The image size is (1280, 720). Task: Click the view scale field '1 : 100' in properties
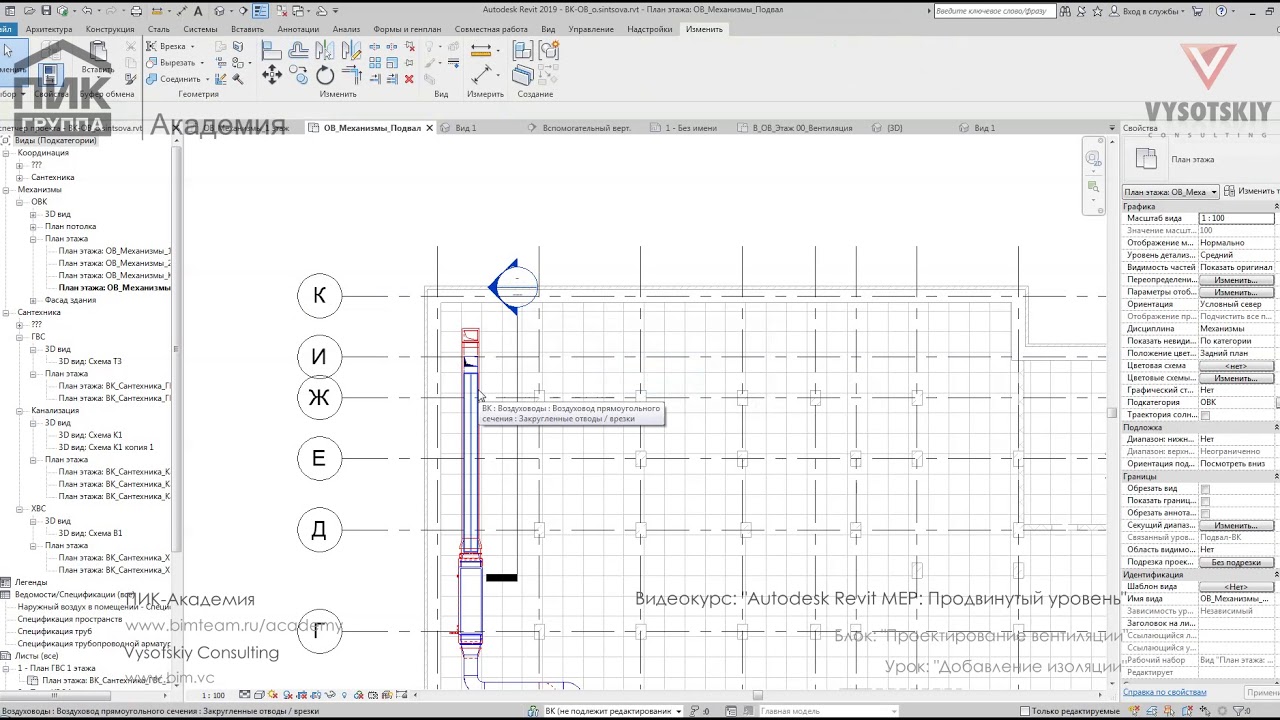[x=1236, y=218]
